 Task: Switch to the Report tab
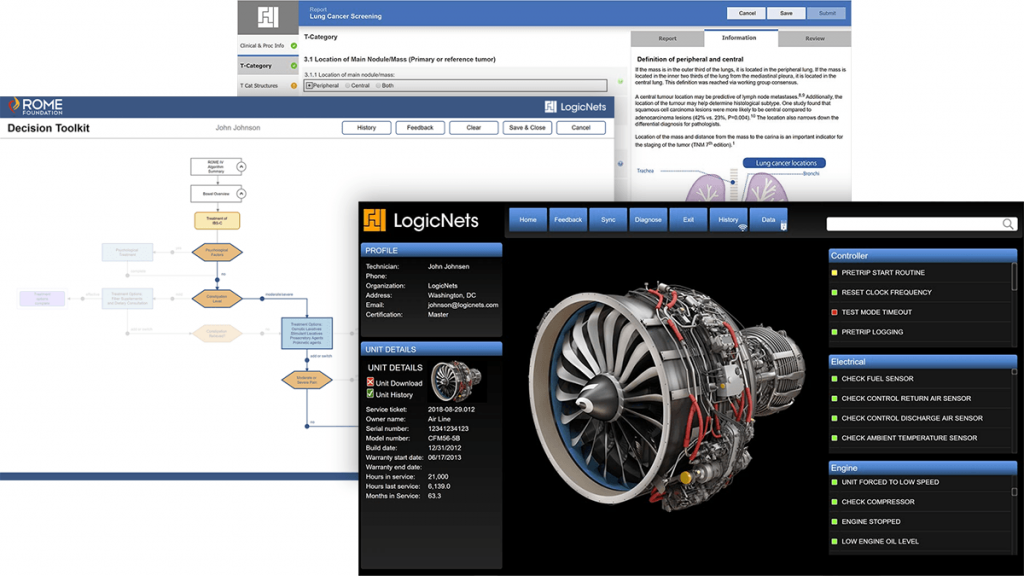[667, 37]
